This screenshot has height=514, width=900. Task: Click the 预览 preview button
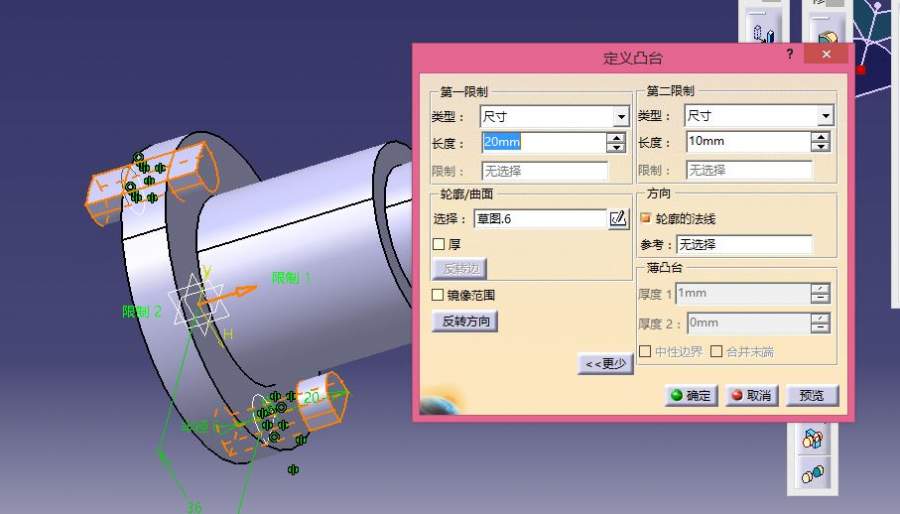[x=812, y=395]
